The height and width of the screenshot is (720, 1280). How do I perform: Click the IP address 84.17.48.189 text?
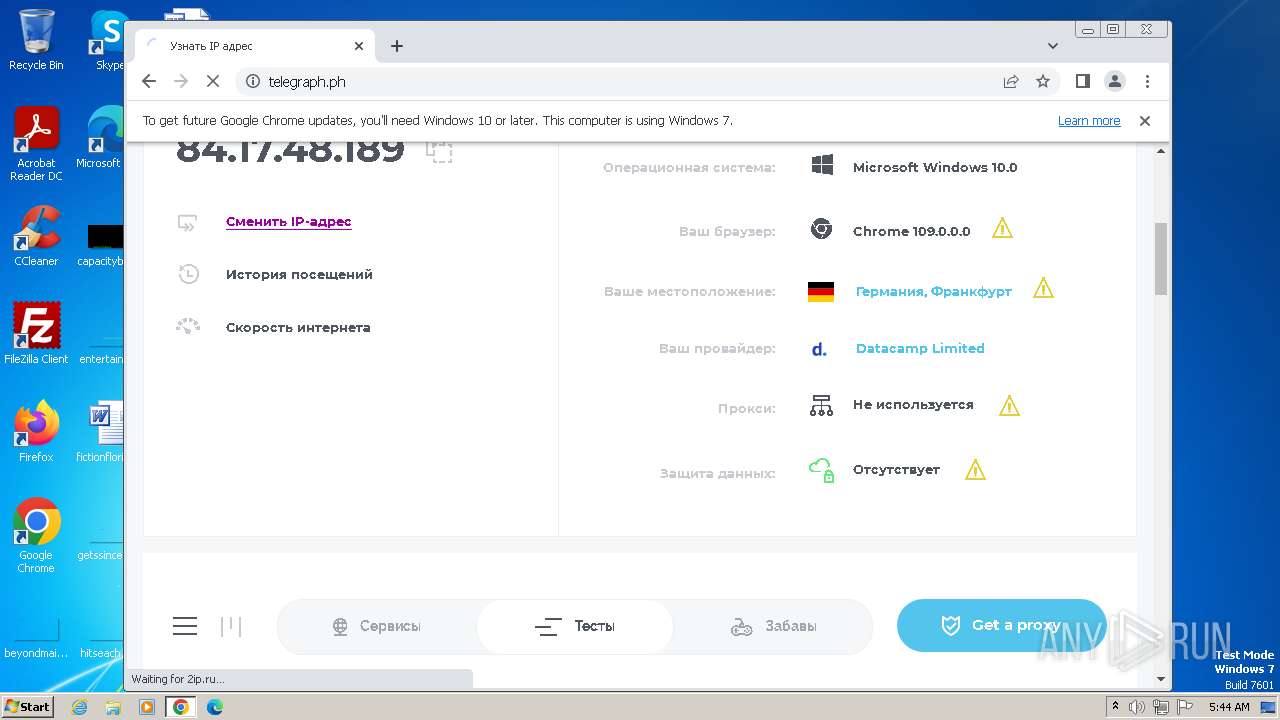tap(290, 150)
